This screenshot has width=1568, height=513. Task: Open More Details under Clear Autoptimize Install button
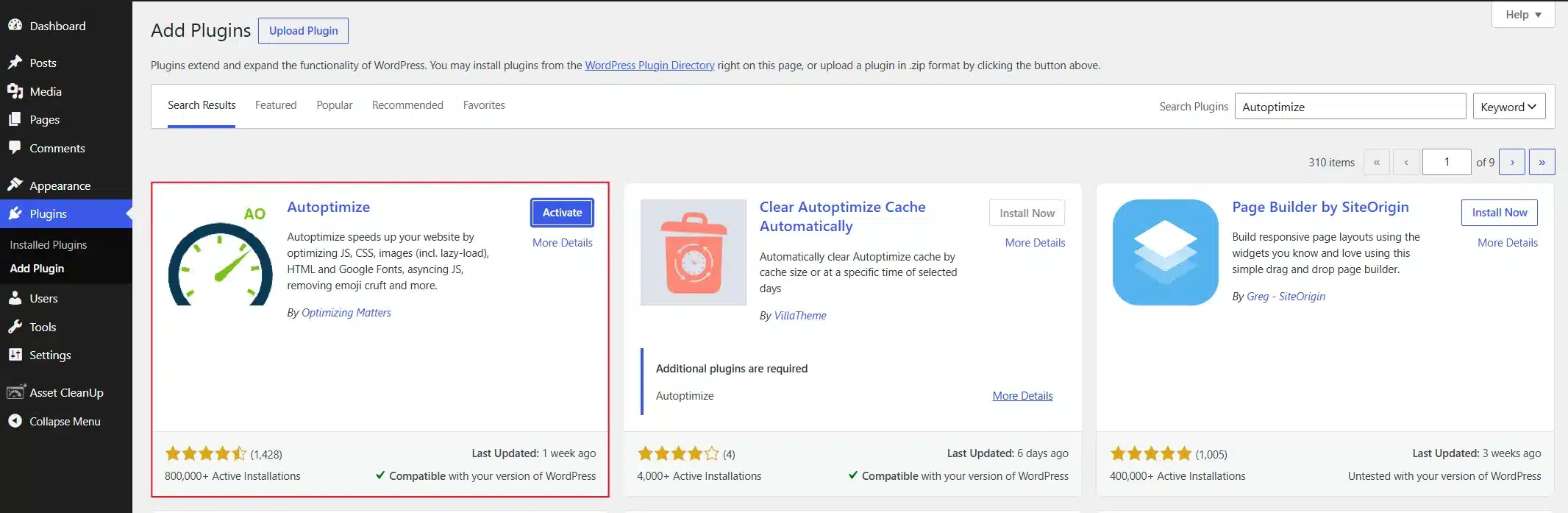1035,243
